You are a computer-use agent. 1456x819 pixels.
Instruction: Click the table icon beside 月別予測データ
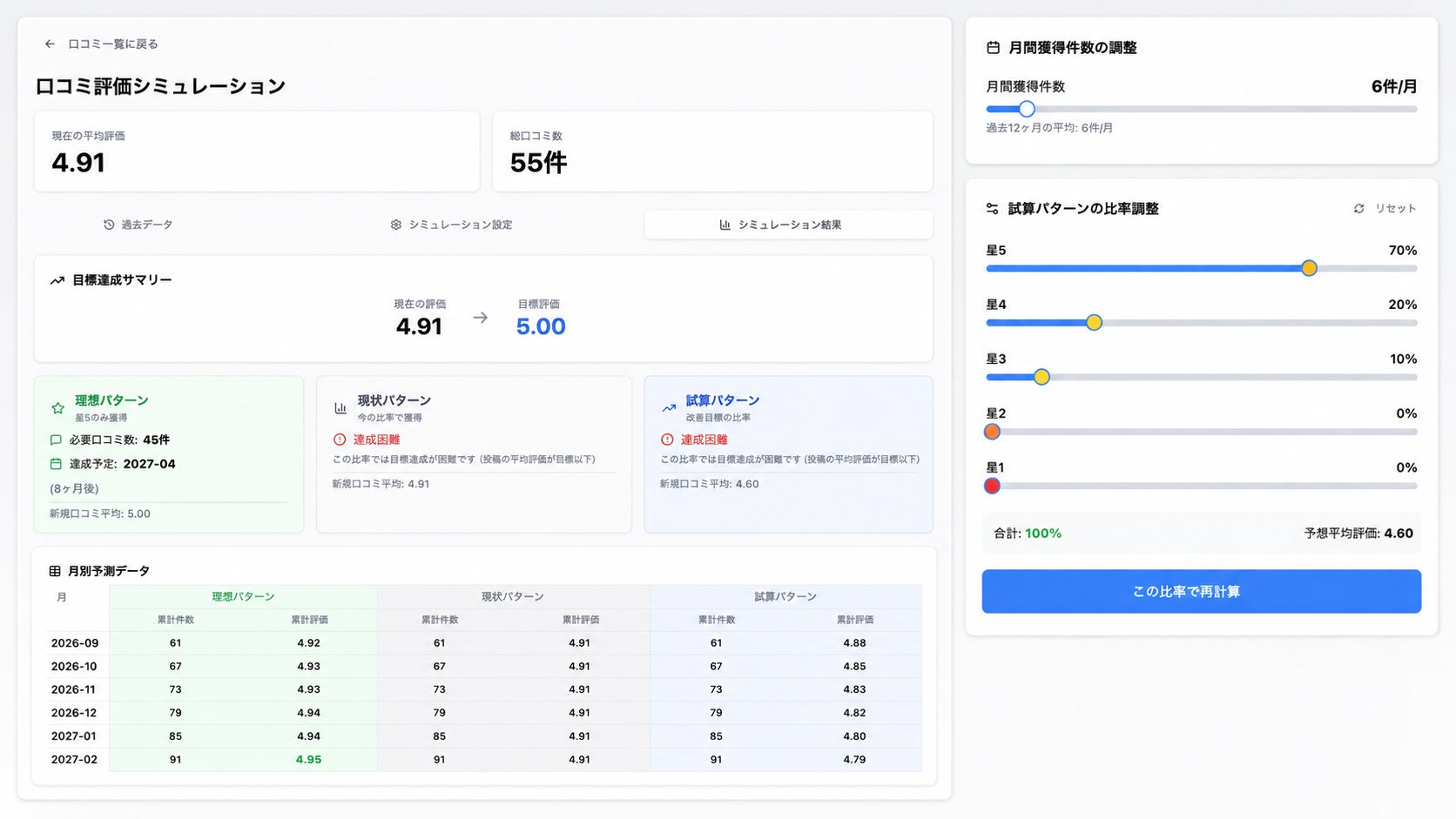tap(55, 571)
